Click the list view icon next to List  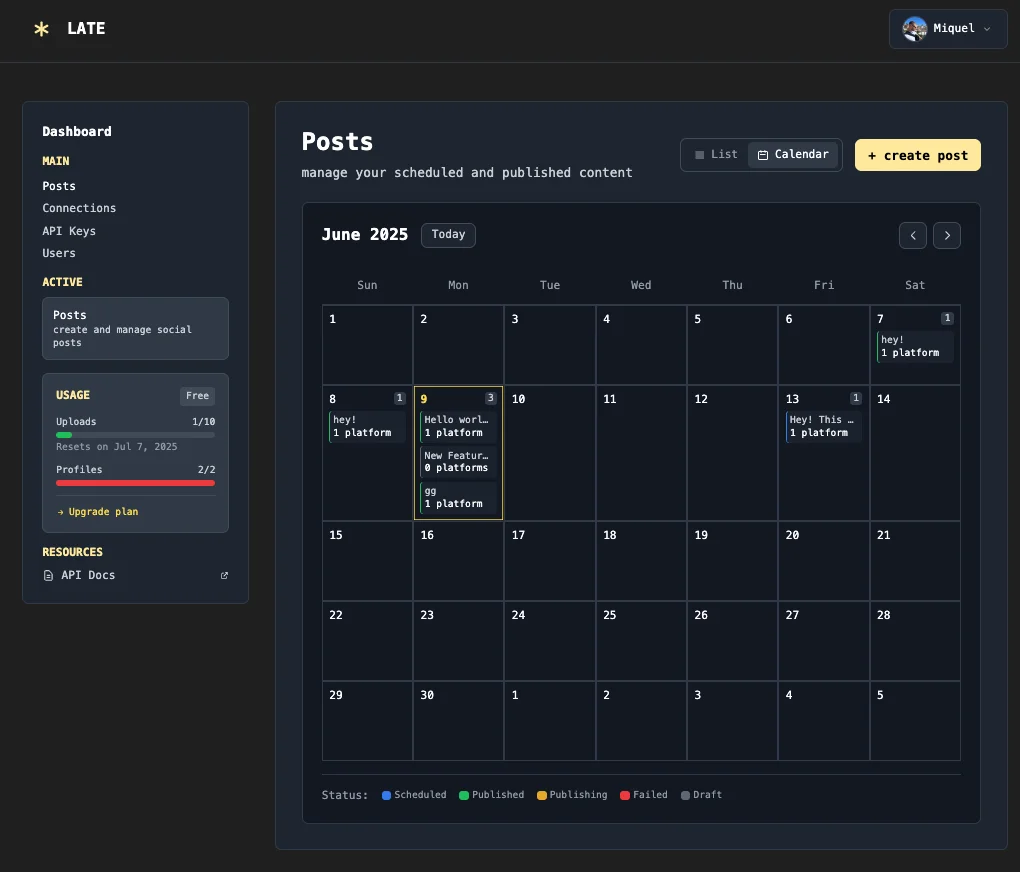point(701,154)
